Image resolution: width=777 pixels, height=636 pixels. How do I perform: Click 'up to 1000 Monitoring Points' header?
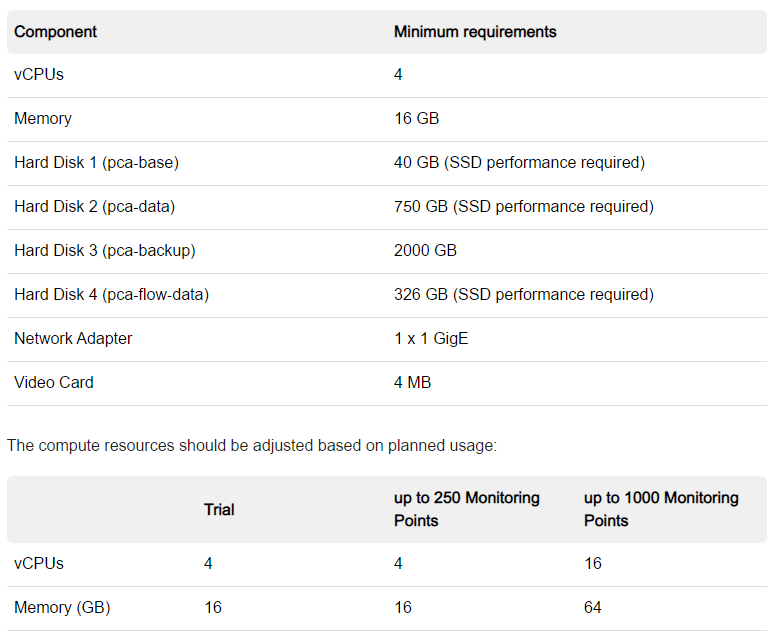(661, 509)
